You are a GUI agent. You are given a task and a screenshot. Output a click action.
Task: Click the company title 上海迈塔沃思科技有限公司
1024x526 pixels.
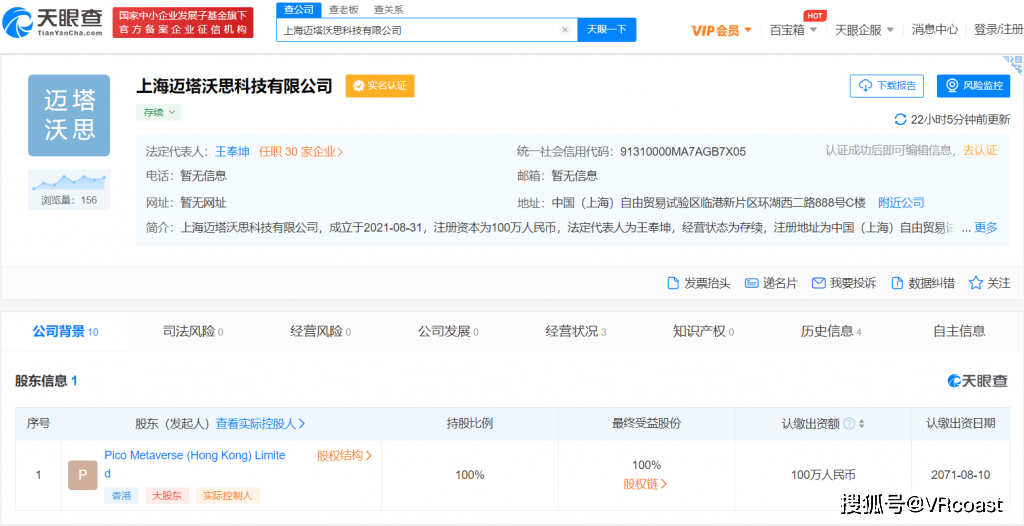234,86
